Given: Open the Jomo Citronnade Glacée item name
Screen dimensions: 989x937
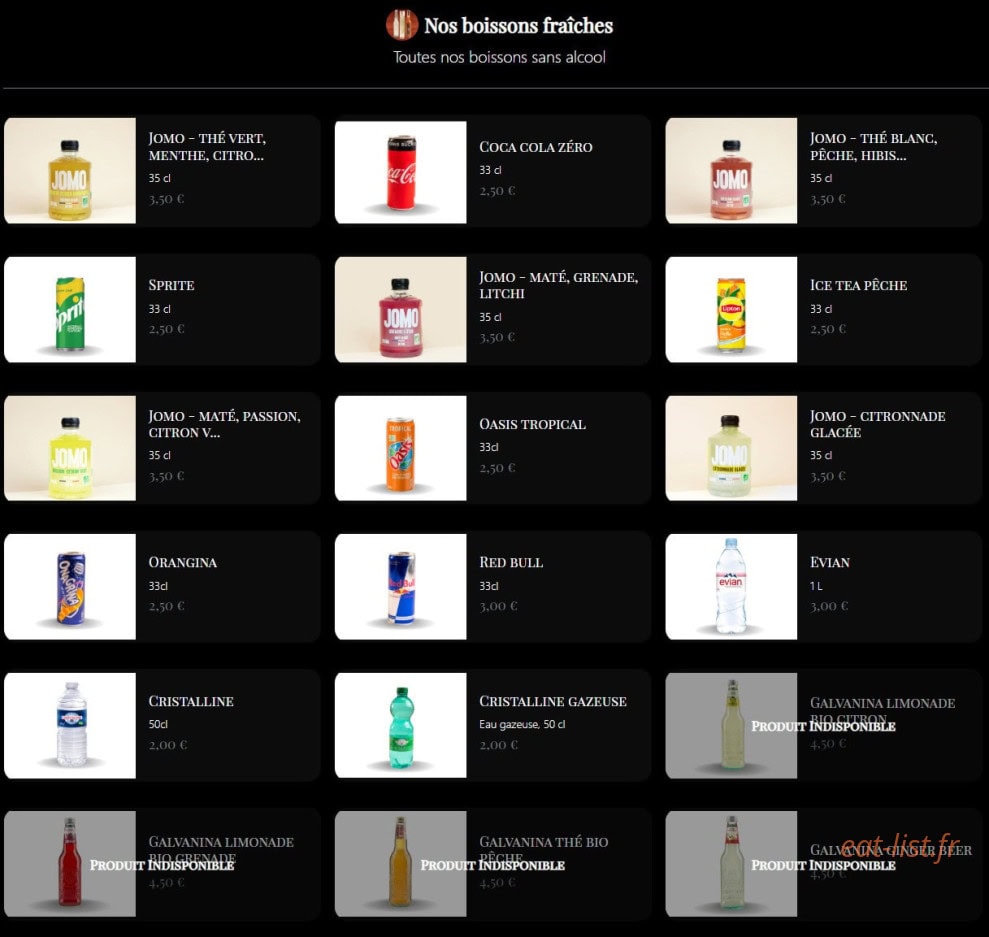Looking at the screenshot, I should click(877, 424).
